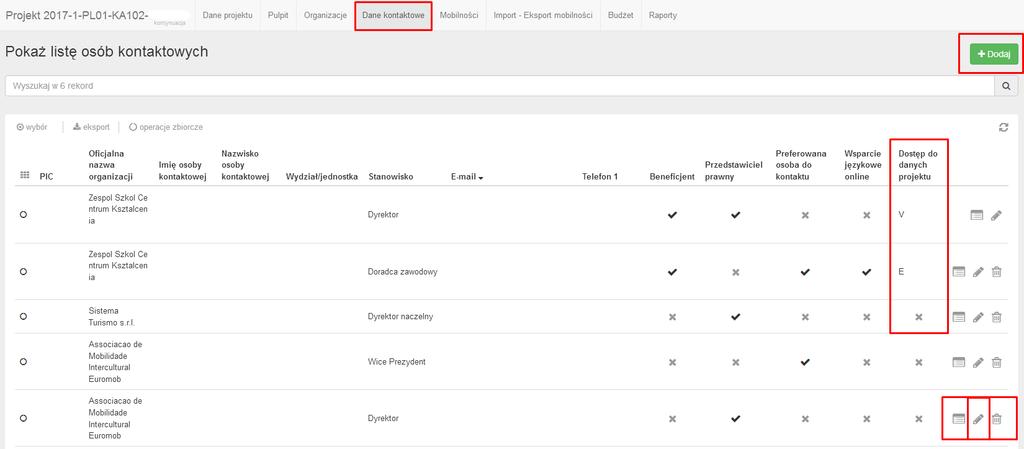
Task: Remove the Dyrektor naczelny contact using trash icon
Action: pyautogui.click(x=997, y=317)
